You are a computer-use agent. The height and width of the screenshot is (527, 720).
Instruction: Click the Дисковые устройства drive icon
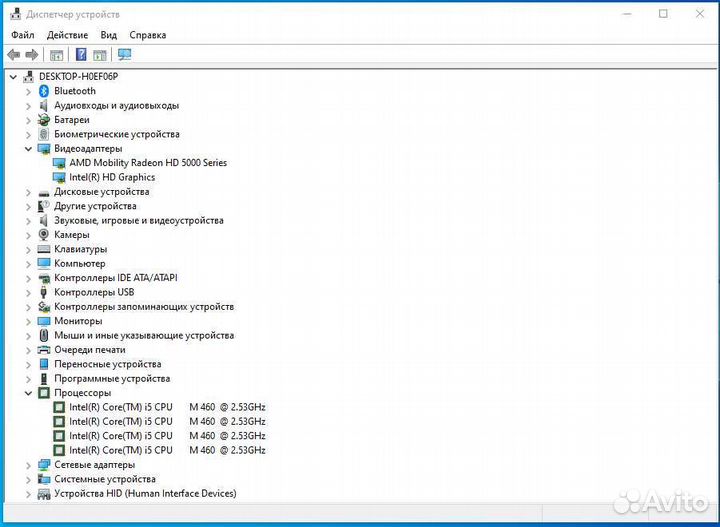coord(44,193)
